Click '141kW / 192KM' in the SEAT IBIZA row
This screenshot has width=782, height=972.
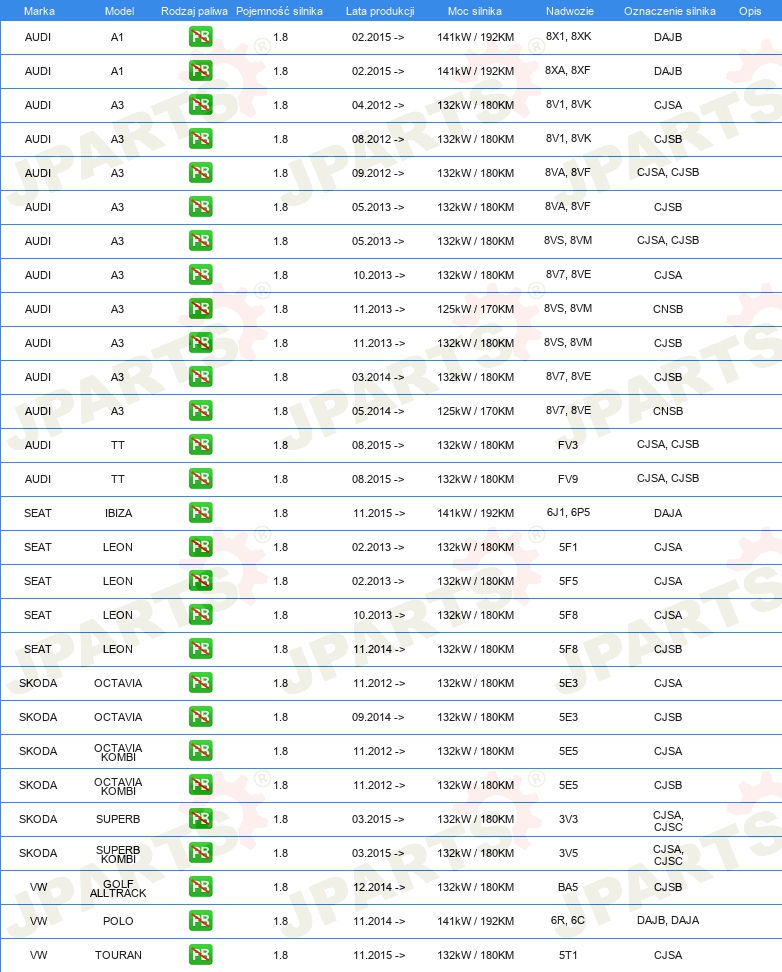tap(476, 513)
